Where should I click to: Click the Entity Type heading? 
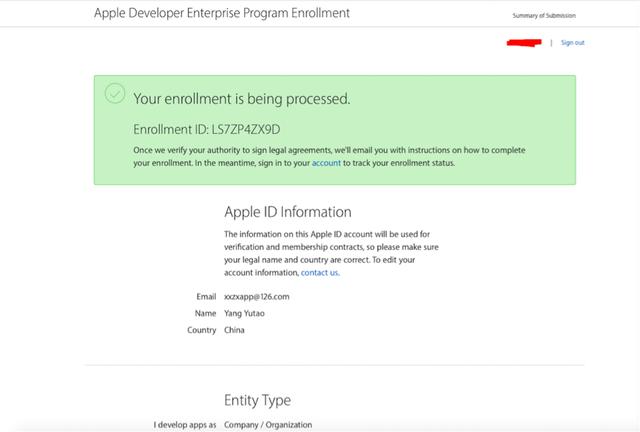(258, 400)
